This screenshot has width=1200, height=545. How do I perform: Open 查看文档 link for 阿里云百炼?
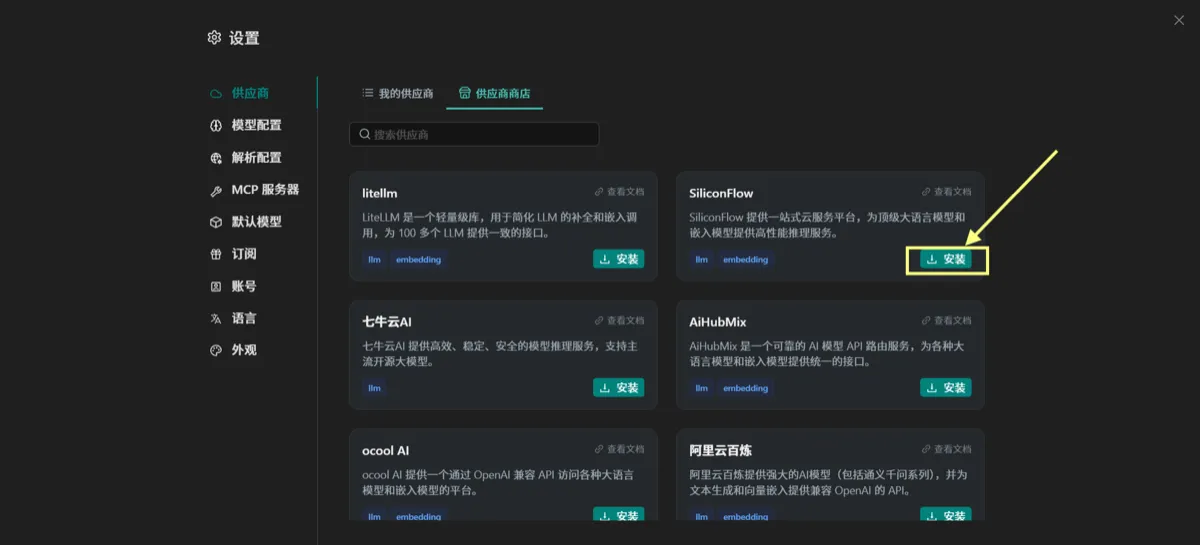click(x=946, y=449)
